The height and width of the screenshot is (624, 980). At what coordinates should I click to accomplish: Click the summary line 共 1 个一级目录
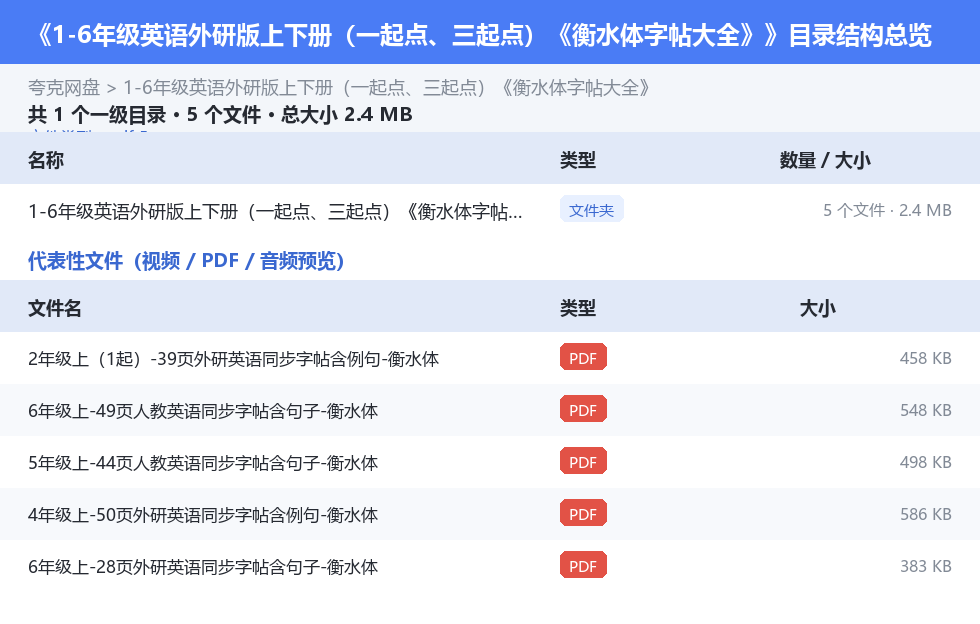click(220, 115)
